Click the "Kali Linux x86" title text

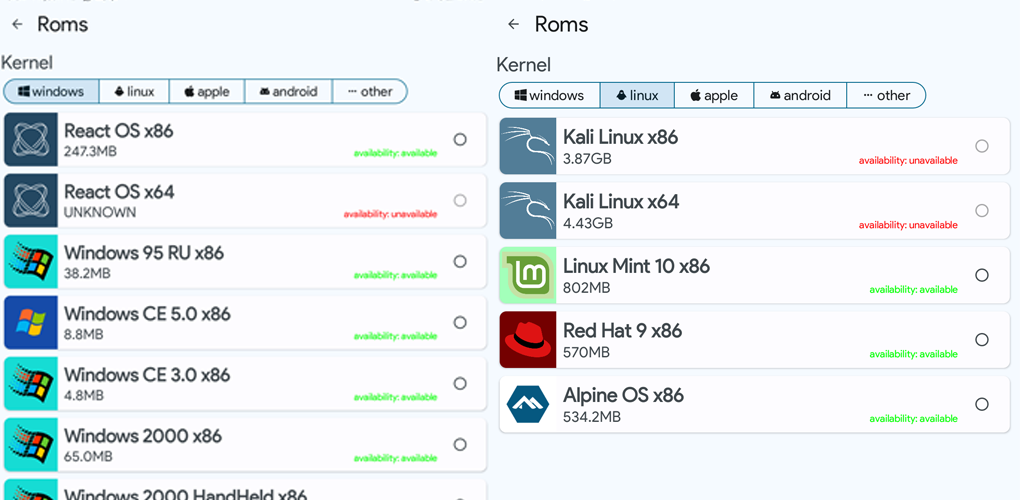pyautogui.click(x=621, y=137)
